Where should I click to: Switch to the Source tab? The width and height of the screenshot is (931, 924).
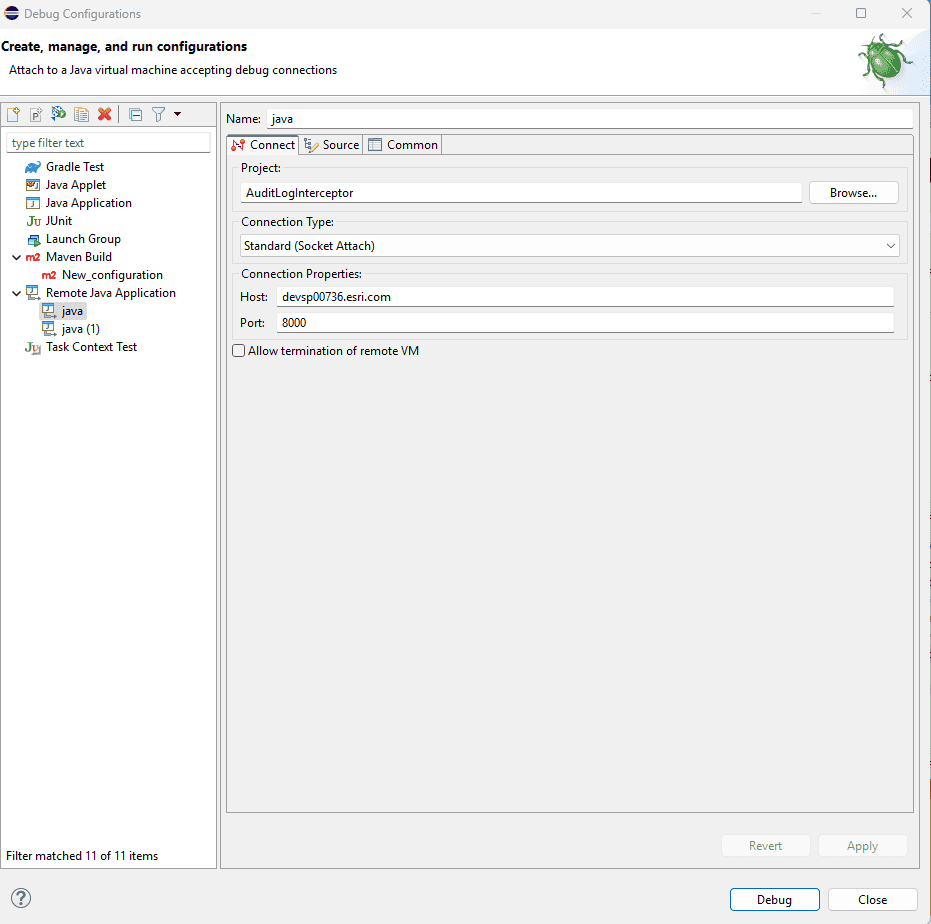pos(331,144)
